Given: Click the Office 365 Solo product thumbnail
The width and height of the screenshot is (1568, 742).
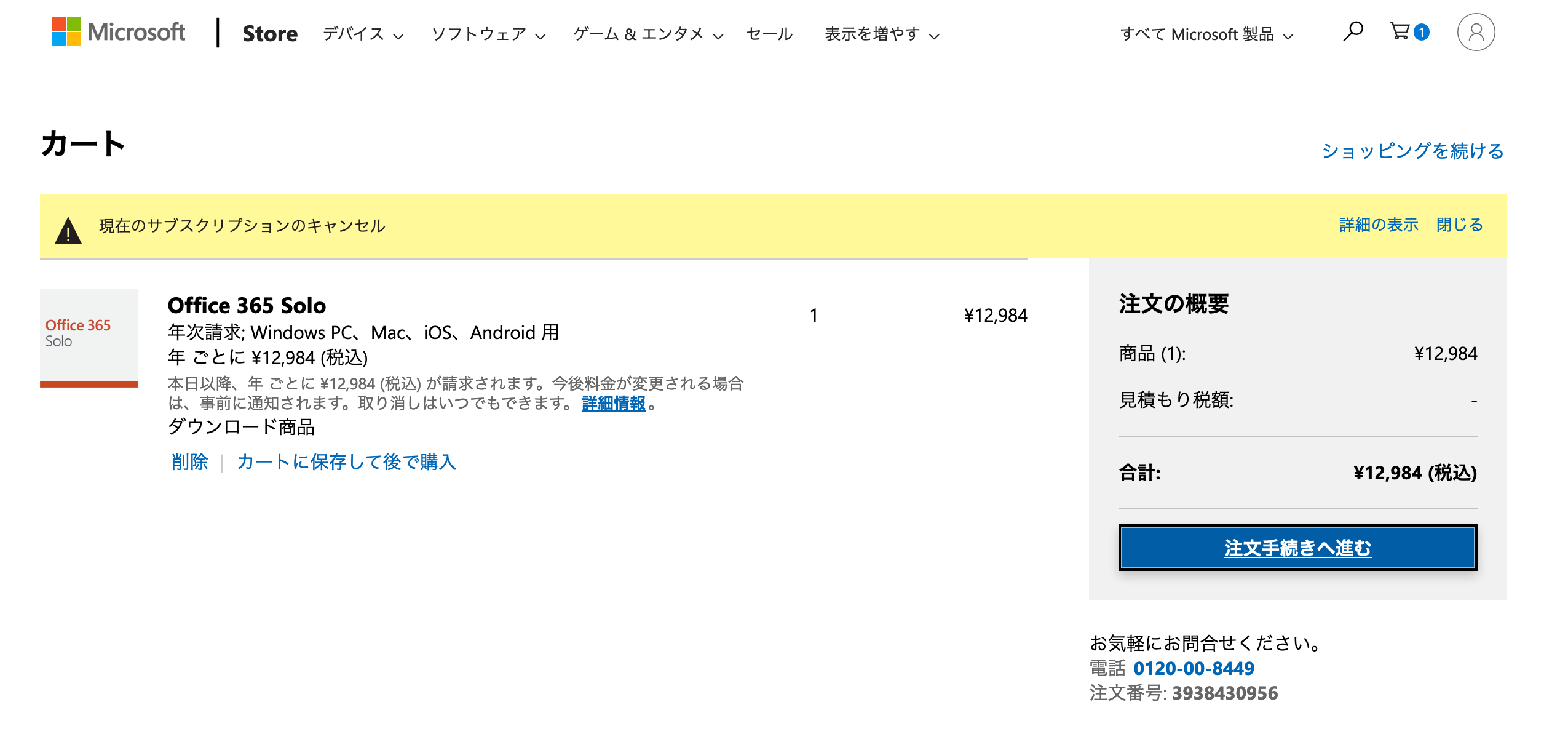Looking at the screenshot, I should [x=89, y=338].
